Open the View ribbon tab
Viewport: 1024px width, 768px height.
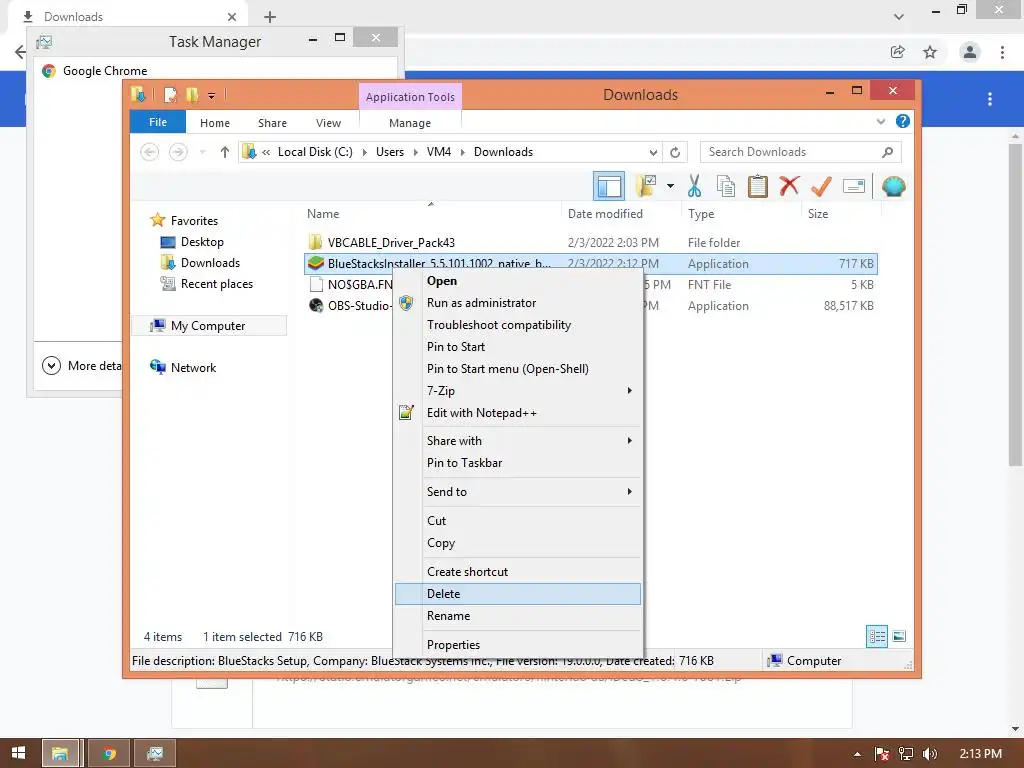pyautogui.click(x=328, y=123)
